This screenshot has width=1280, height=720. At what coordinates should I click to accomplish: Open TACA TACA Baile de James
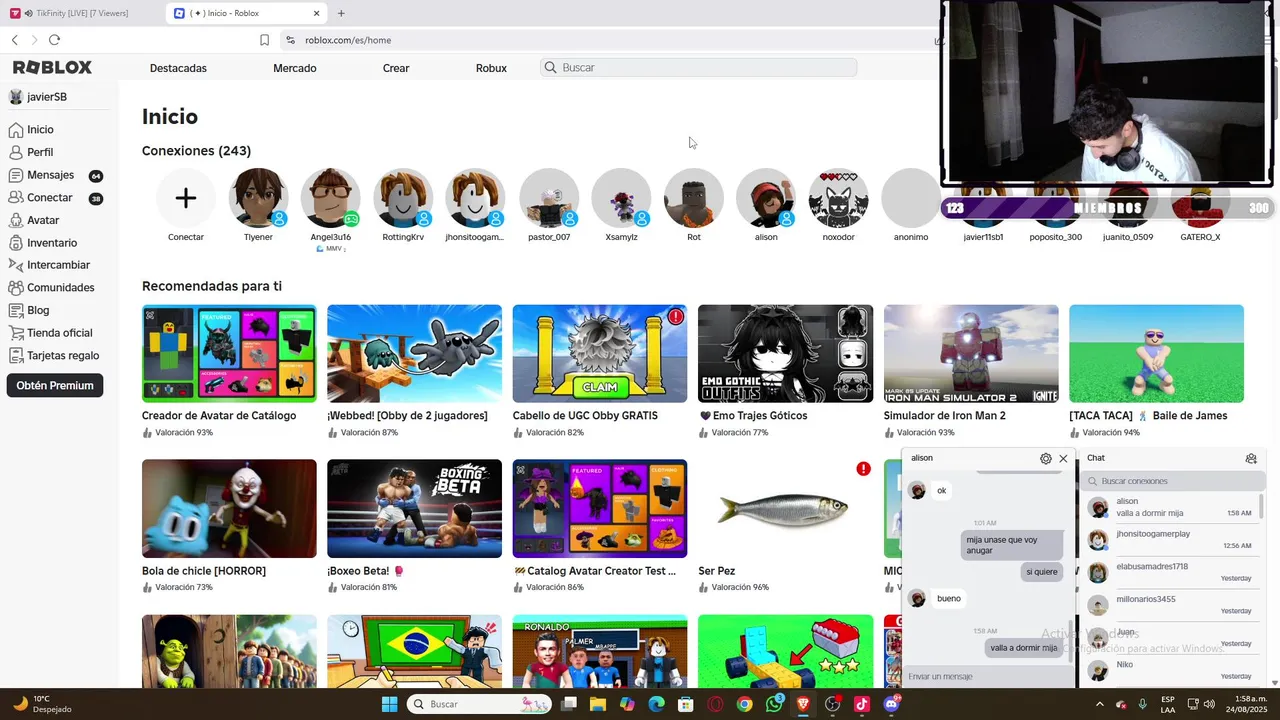[x=1156, y=354]
